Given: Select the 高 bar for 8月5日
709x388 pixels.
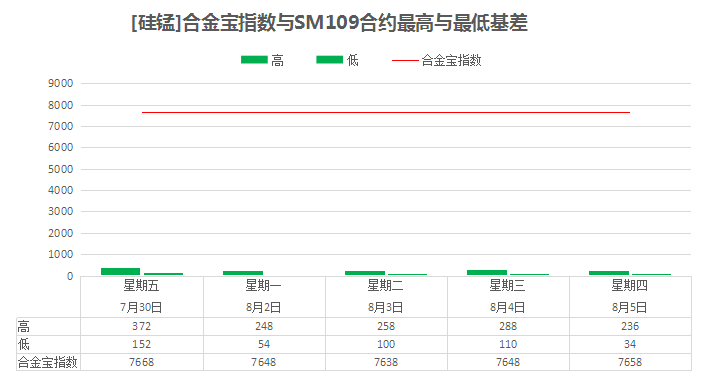Looking at the screenshot, I should tap(609, 273).
